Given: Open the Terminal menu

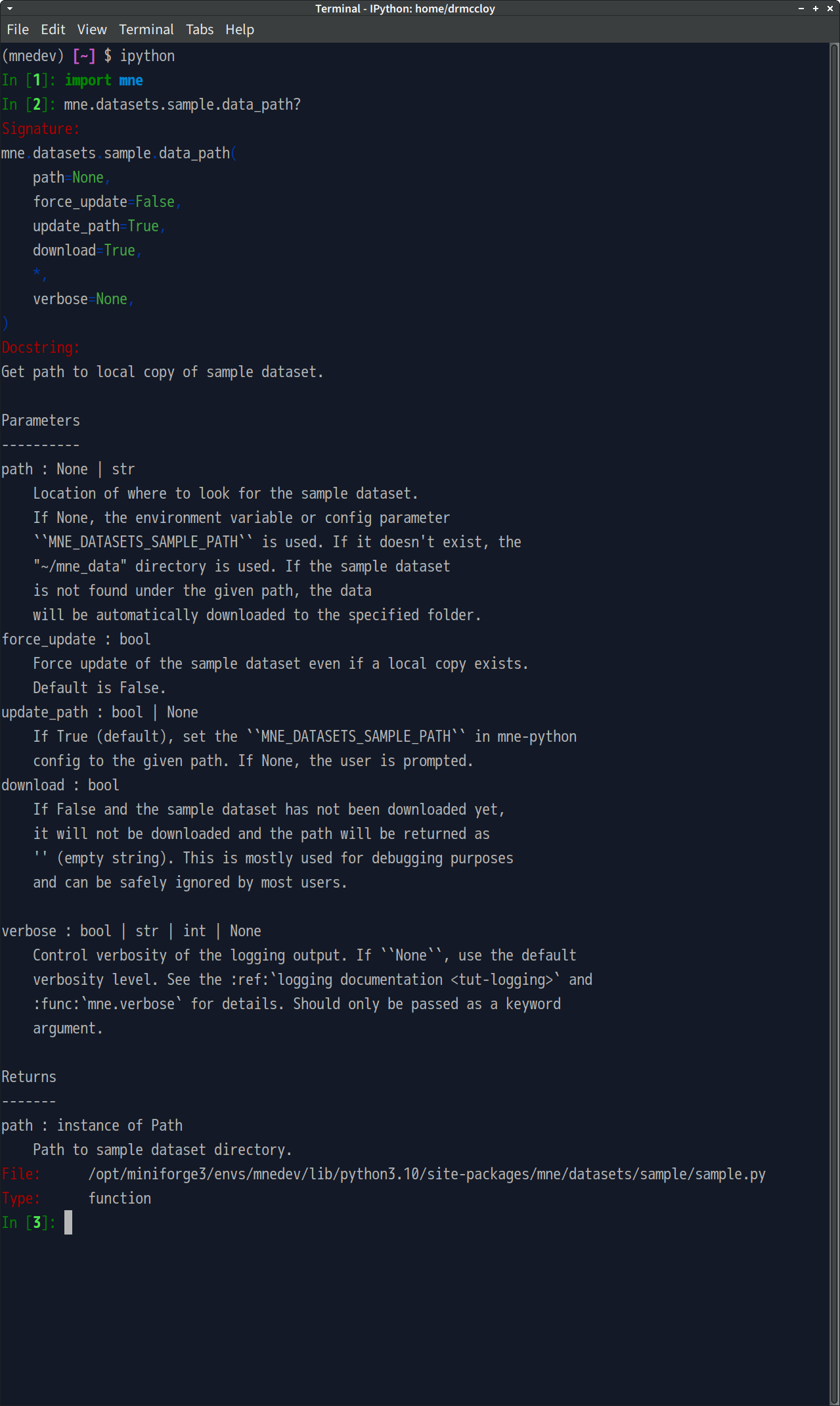Looking at the screenshot, I should point(146,30).
